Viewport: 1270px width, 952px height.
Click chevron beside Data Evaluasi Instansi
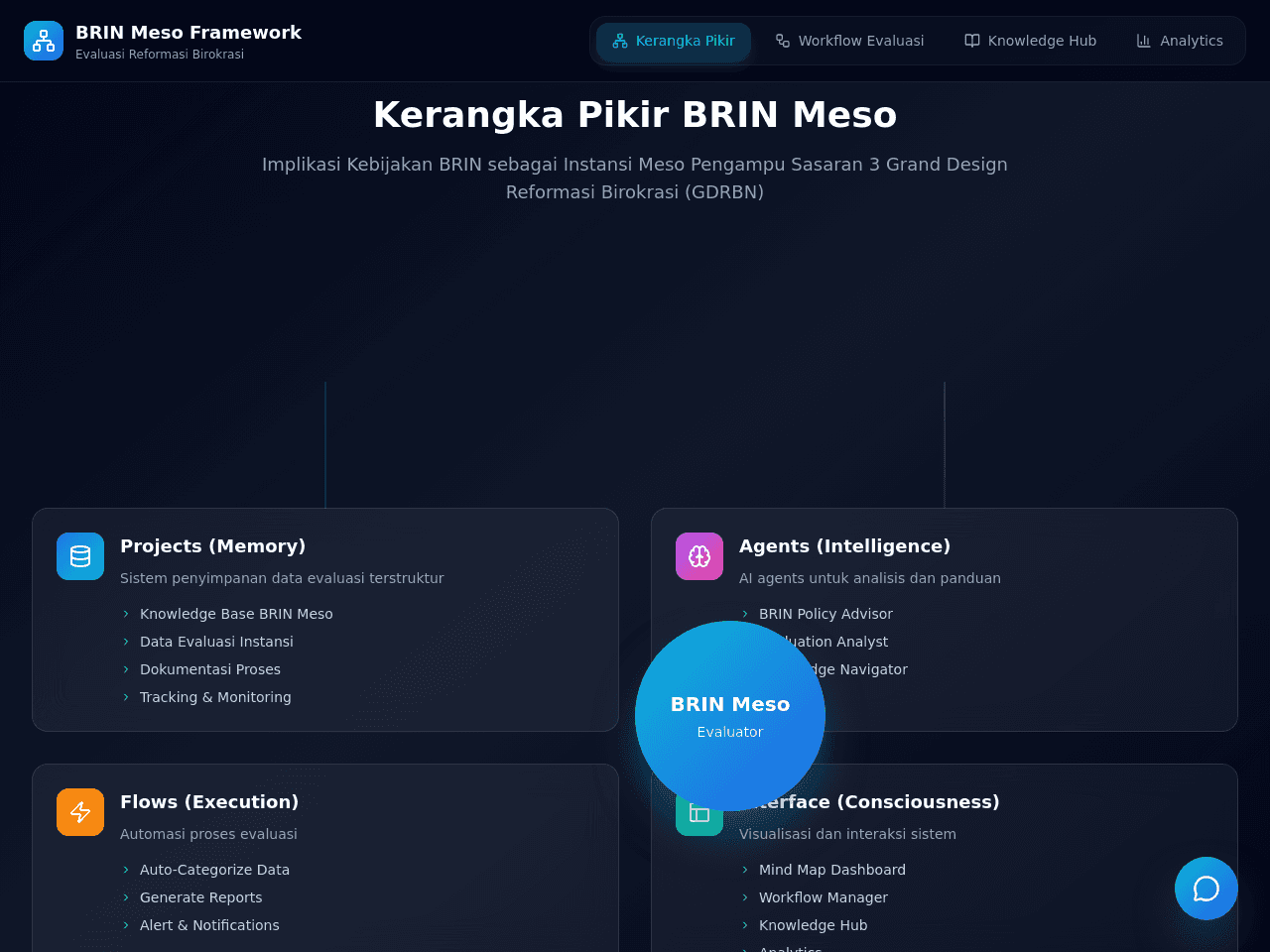click(x=126, y=642)
